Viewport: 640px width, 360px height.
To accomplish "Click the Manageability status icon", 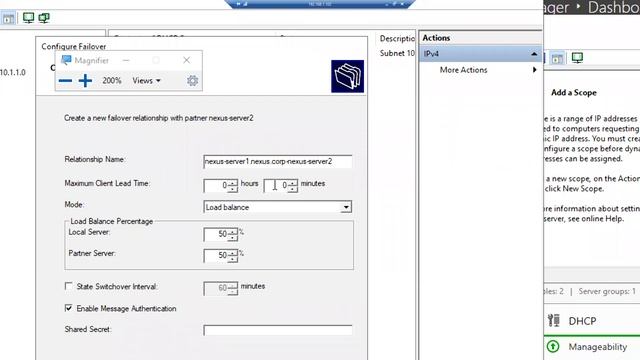I will point(553,347).
